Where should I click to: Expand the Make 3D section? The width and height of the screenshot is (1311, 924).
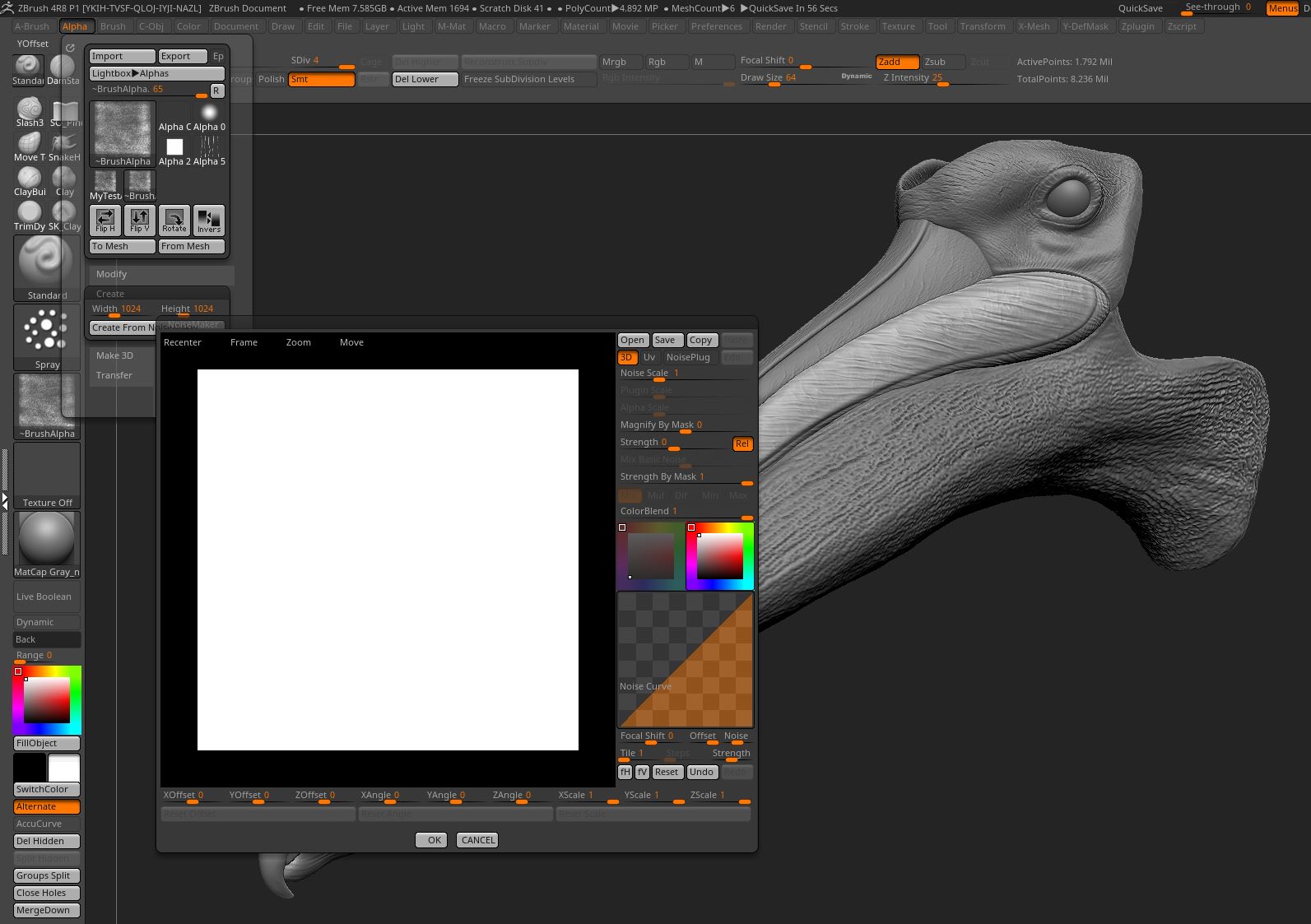pyautogui.click(x=122, y=355)
